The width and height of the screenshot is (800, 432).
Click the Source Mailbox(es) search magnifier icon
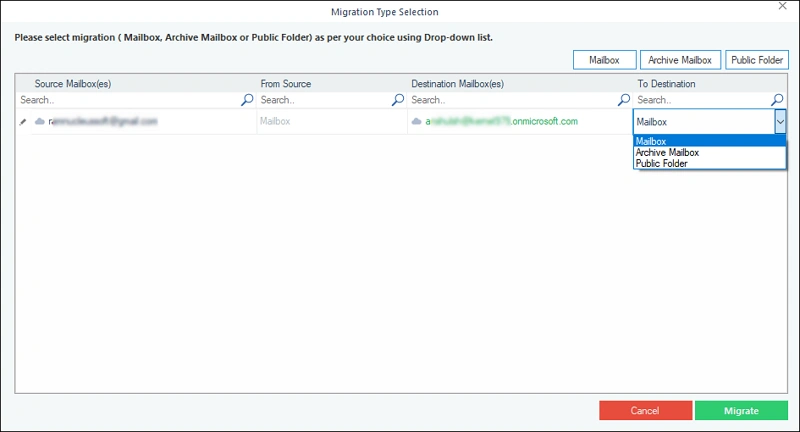click(x=247, y=100)
